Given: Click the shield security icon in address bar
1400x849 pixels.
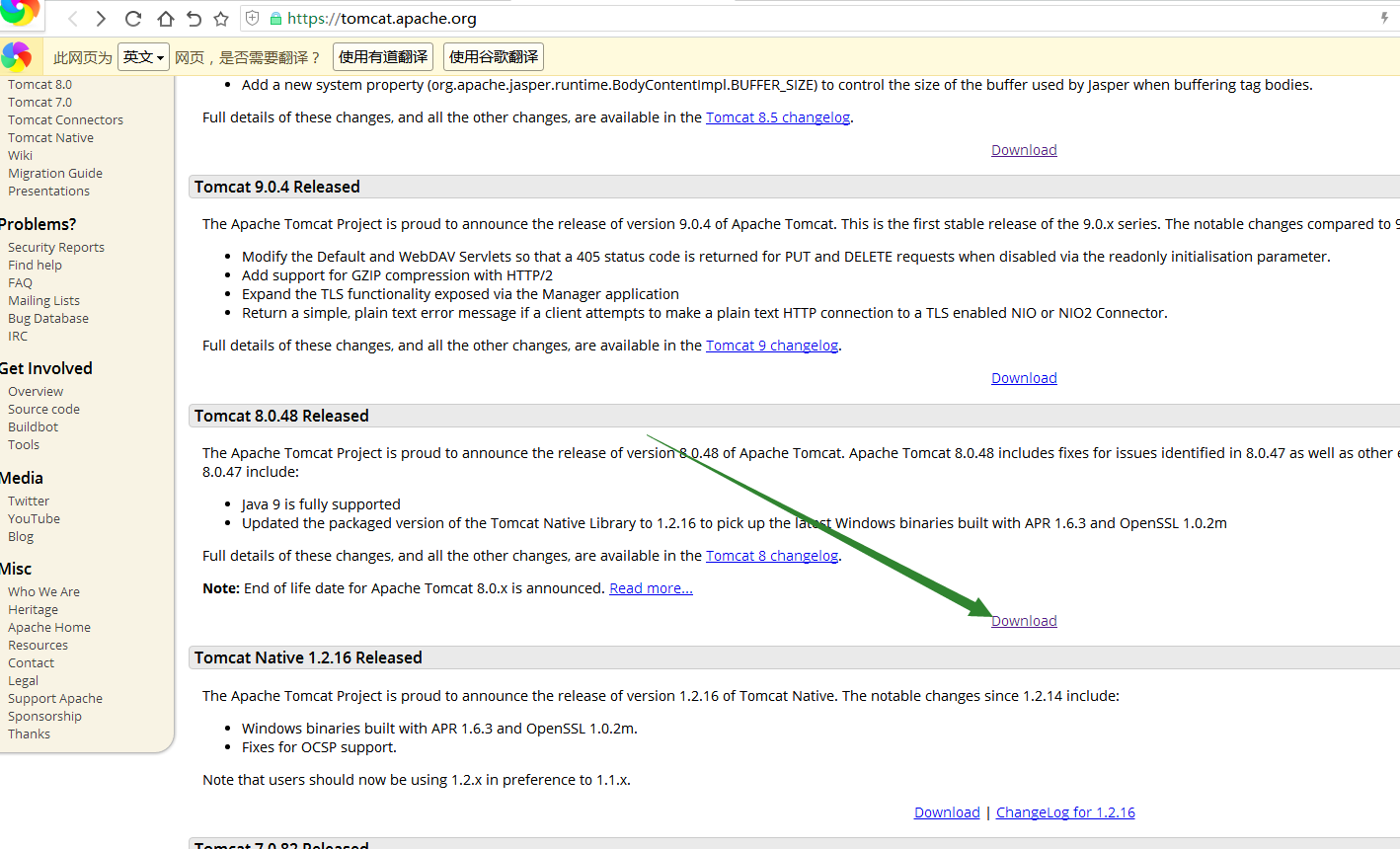Looking at the screenshot, I should (253, 19).
